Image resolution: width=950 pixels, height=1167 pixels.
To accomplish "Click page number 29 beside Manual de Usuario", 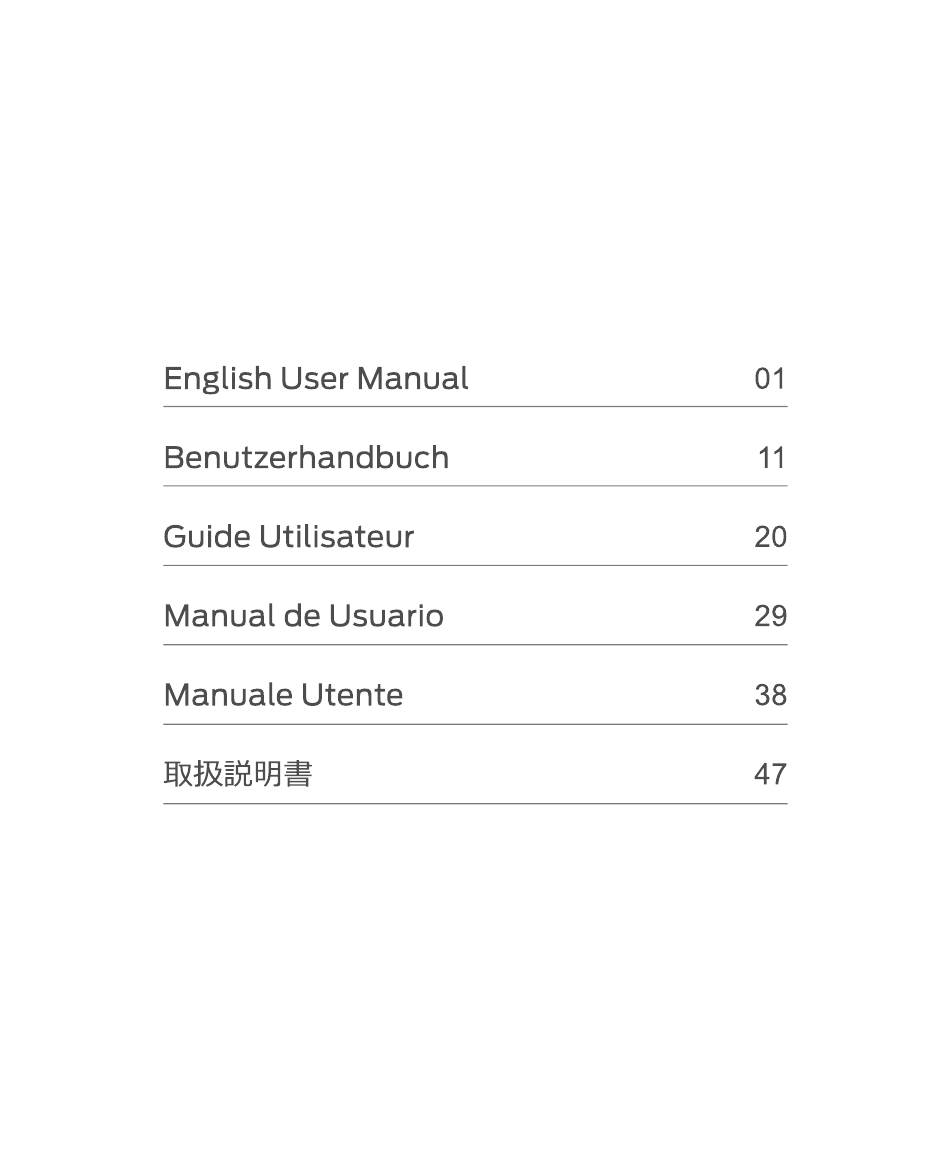I will click(x=770, y=616).
